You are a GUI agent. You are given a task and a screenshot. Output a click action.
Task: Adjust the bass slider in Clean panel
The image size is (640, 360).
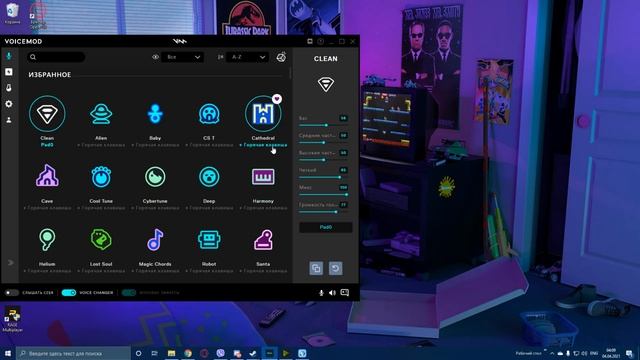323,125
